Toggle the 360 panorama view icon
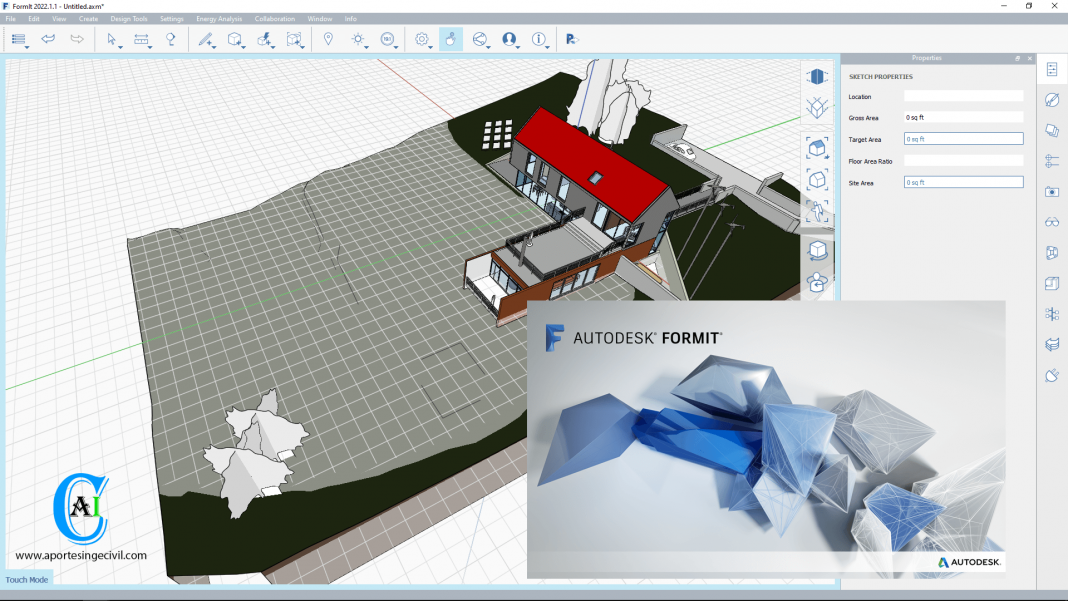Viewport: 1068px width, 601px height. 385,40
